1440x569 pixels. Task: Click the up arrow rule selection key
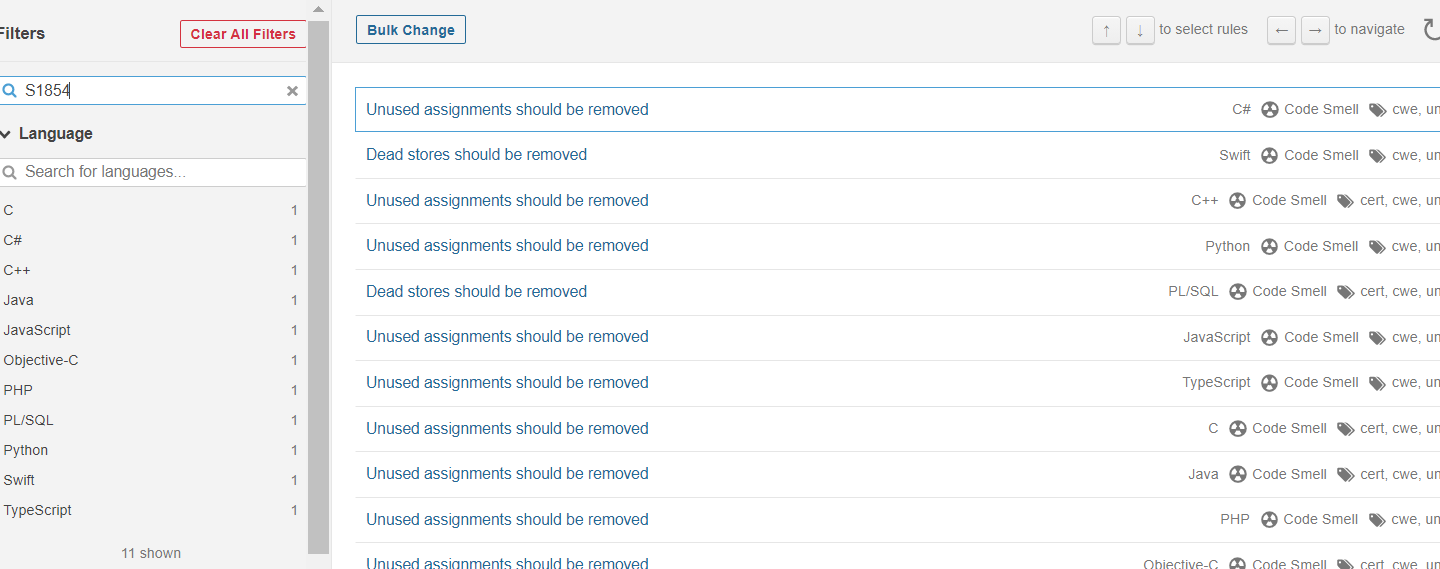[x=1106, y=30]
